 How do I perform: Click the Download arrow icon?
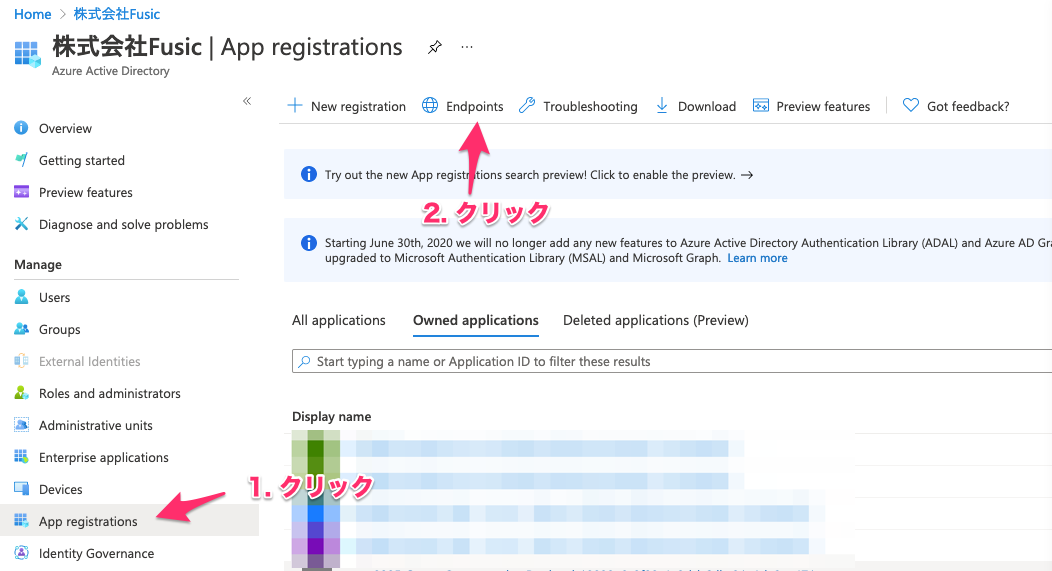[x=662, y=106]
